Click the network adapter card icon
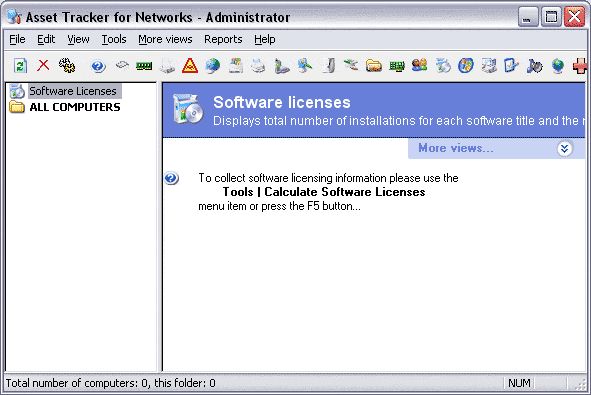Image resolution: width=591 pixels, height=395 pixels. coord(351,65)
